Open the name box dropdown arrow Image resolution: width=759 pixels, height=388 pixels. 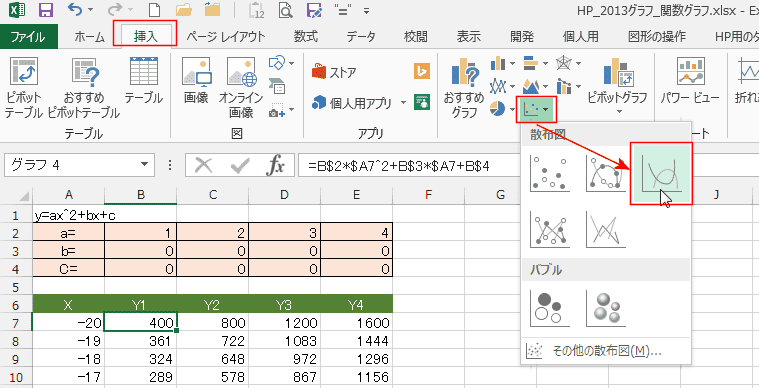[144, 165]
